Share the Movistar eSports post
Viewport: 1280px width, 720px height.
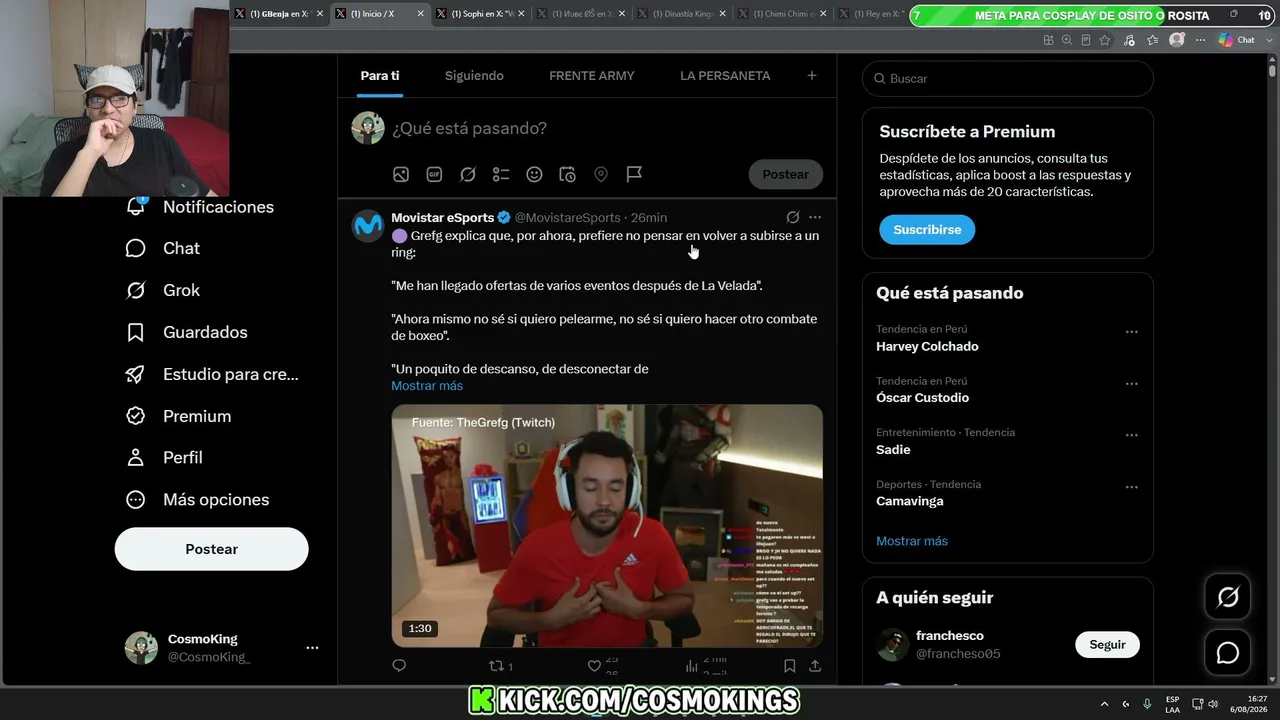click(815, 666)
